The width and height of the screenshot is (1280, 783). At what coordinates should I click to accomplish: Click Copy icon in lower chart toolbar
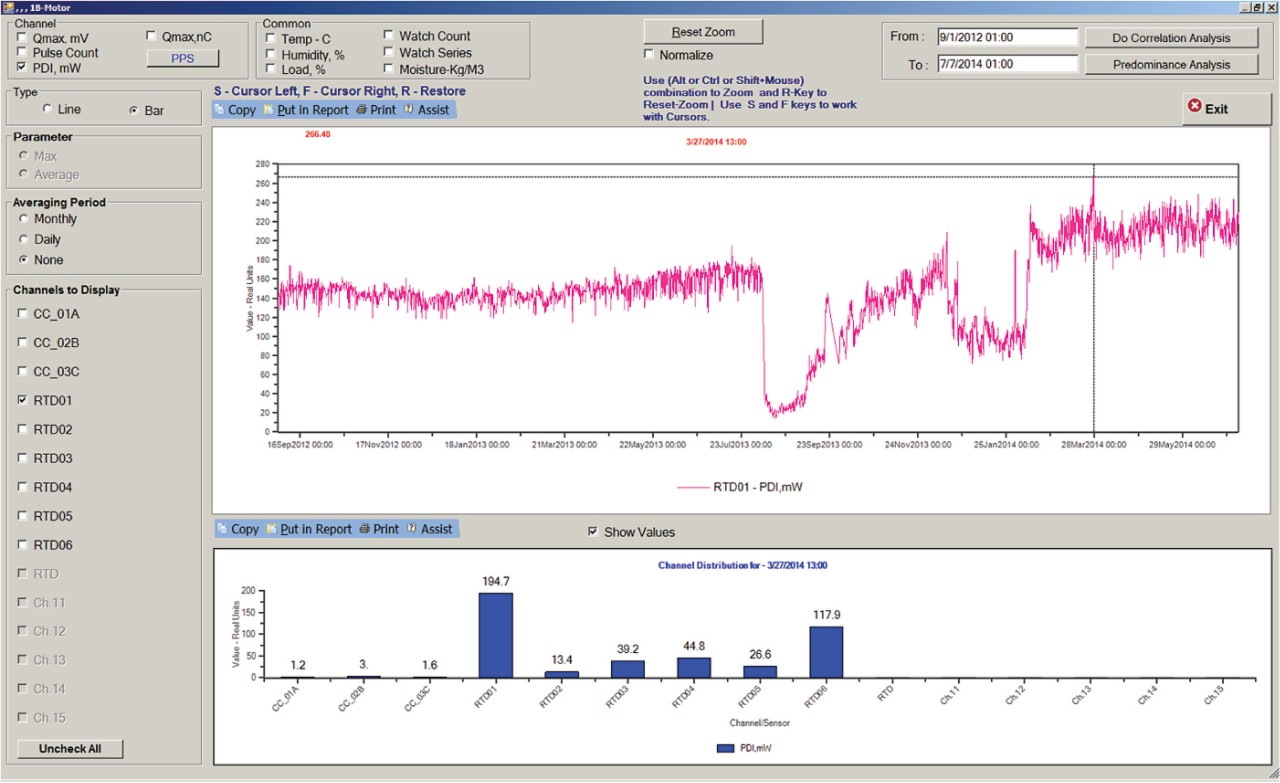point(224,529)
